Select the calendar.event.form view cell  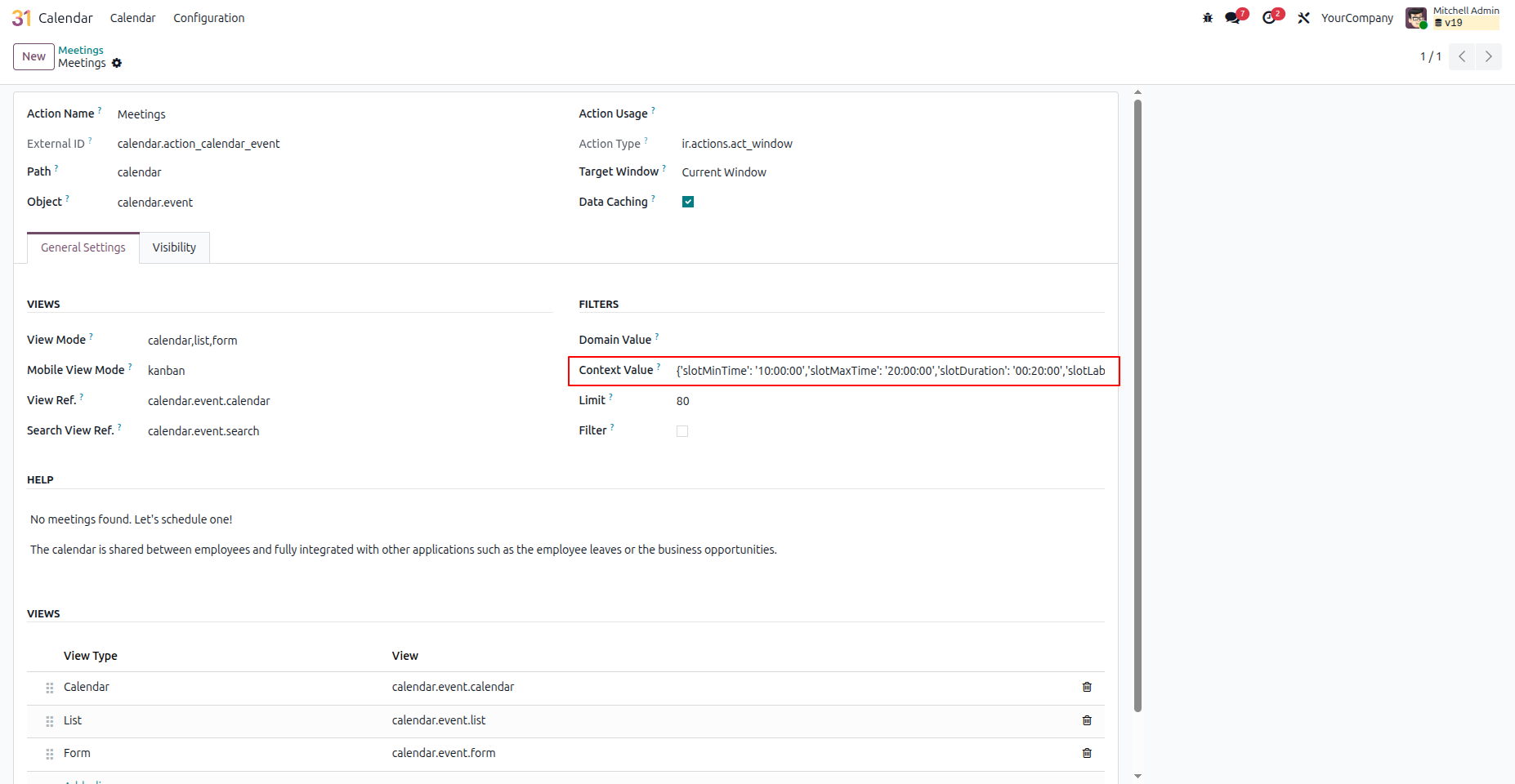tap(444, 753)
